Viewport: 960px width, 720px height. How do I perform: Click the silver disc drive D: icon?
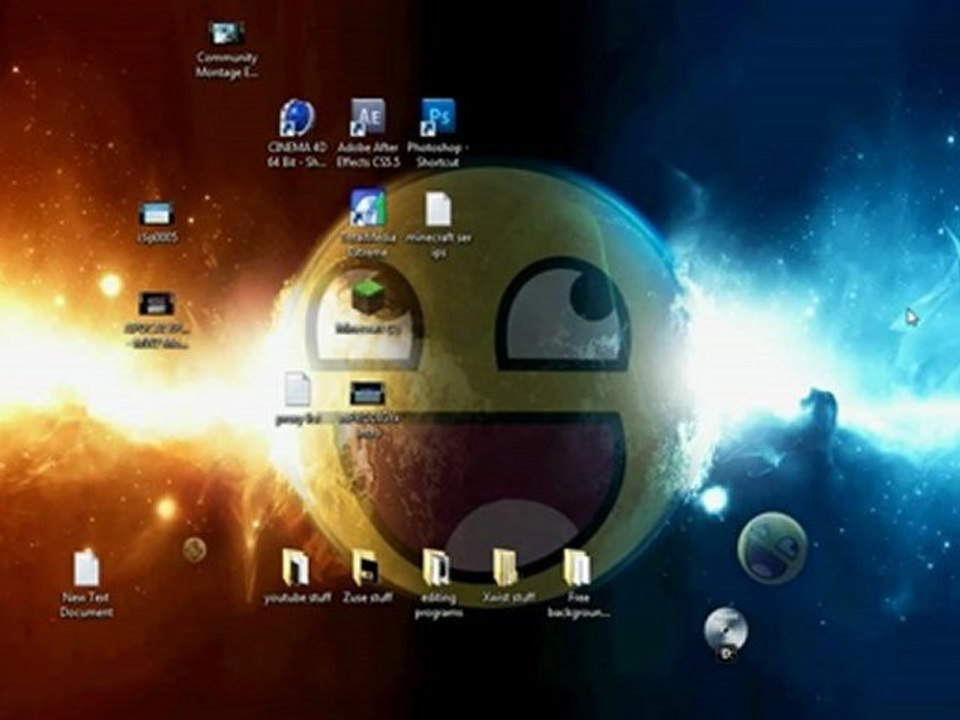[x=726, y=634]
